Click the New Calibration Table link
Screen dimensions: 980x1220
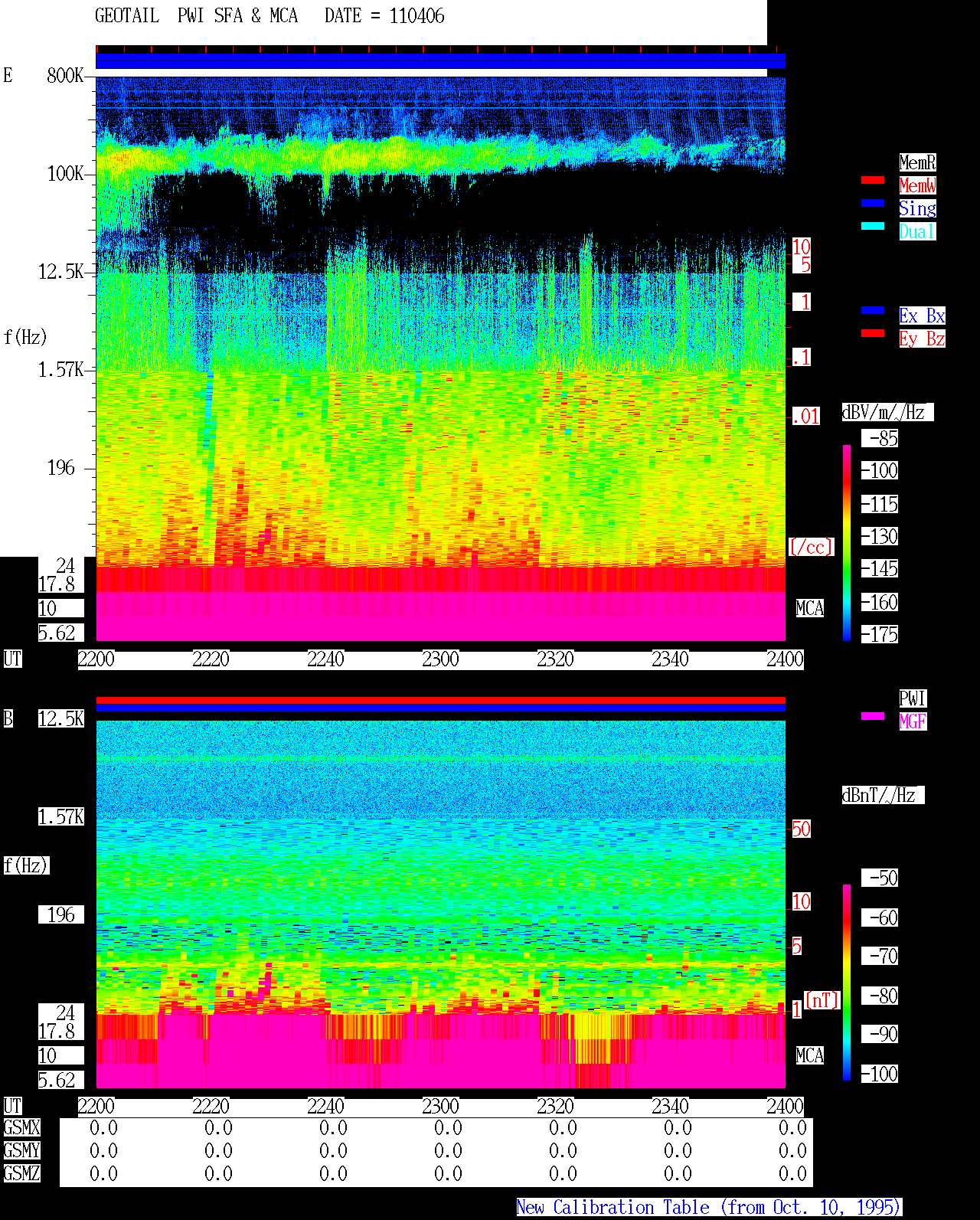[709, 1207]
